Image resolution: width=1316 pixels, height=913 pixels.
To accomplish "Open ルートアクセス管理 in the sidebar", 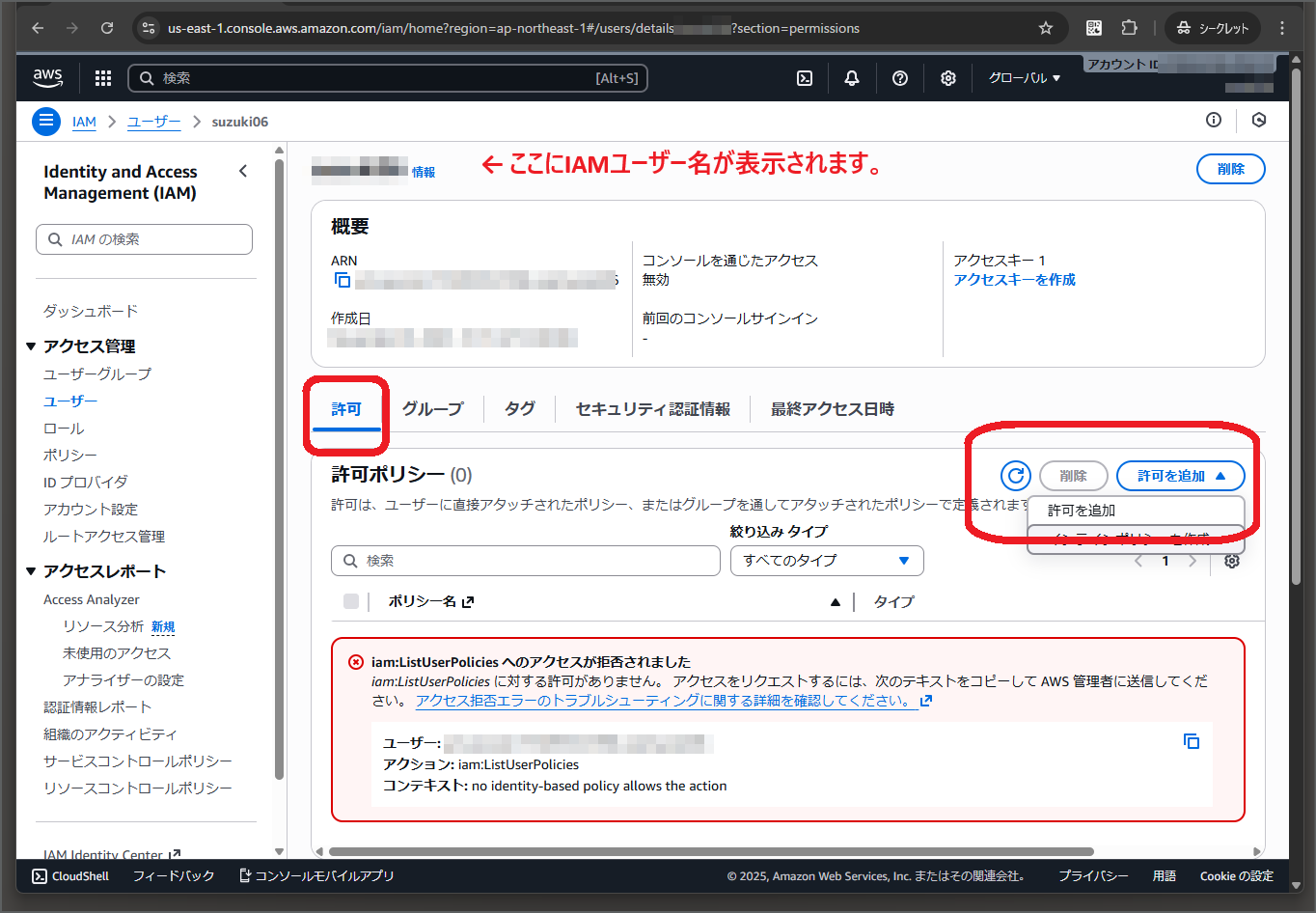I will click(104, 537).
